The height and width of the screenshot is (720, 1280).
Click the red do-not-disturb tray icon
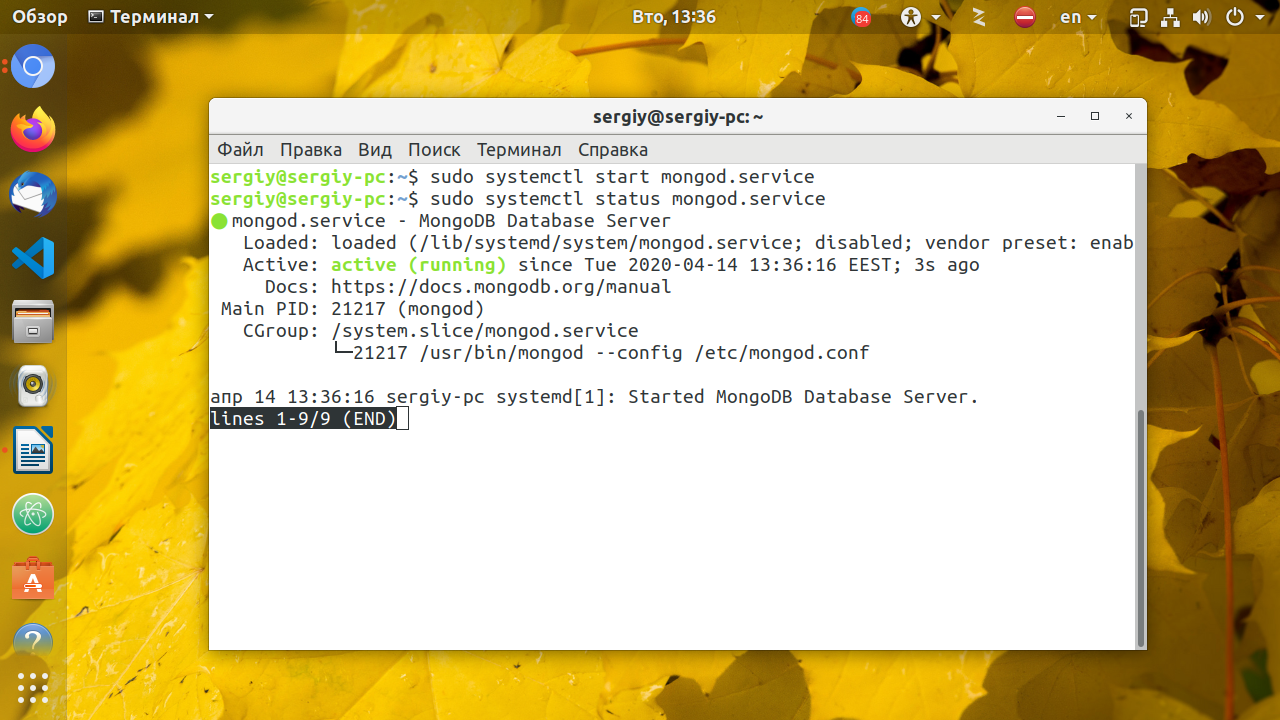(1024, 17)
